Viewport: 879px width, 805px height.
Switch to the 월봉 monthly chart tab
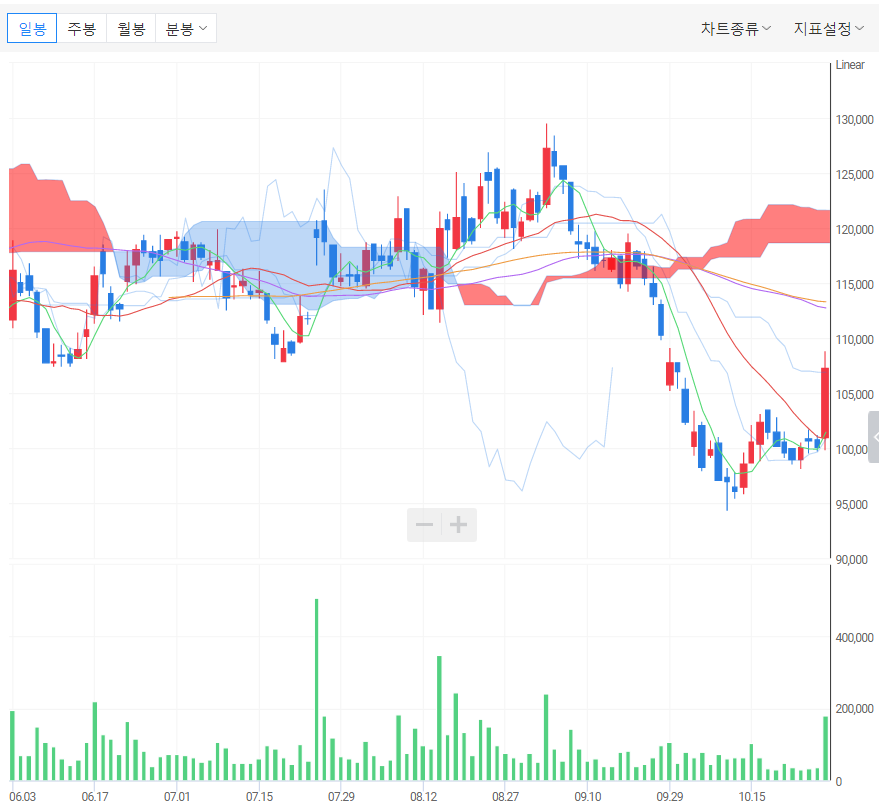click(x=131, y=28)
